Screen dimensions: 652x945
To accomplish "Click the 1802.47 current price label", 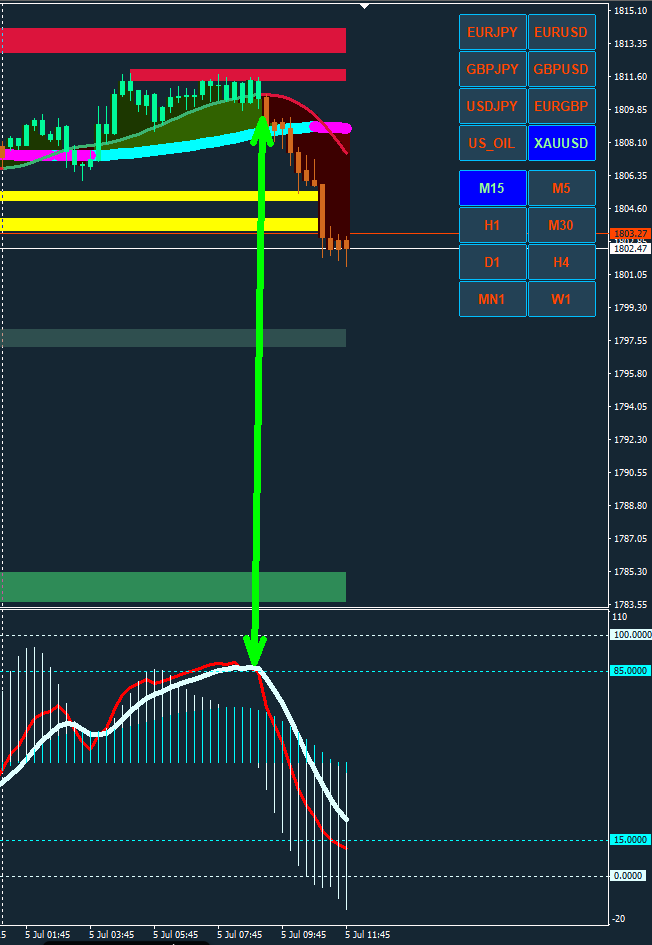I will click(x=630, y=248).
